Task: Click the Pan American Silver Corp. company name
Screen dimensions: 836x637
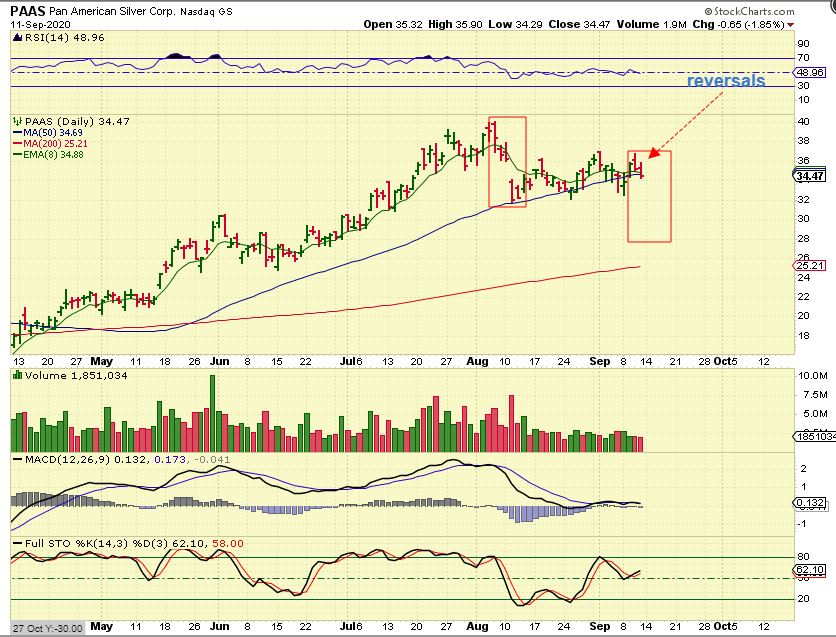Action: pos(112,11)
